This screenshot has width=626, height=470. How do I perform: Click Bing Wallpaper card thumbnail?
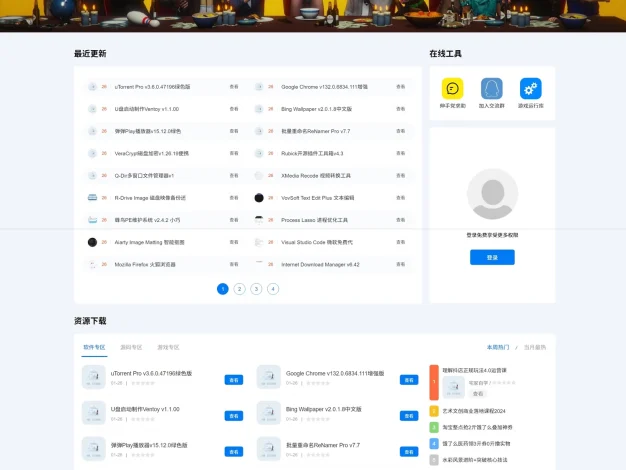[x=269, y=413]
